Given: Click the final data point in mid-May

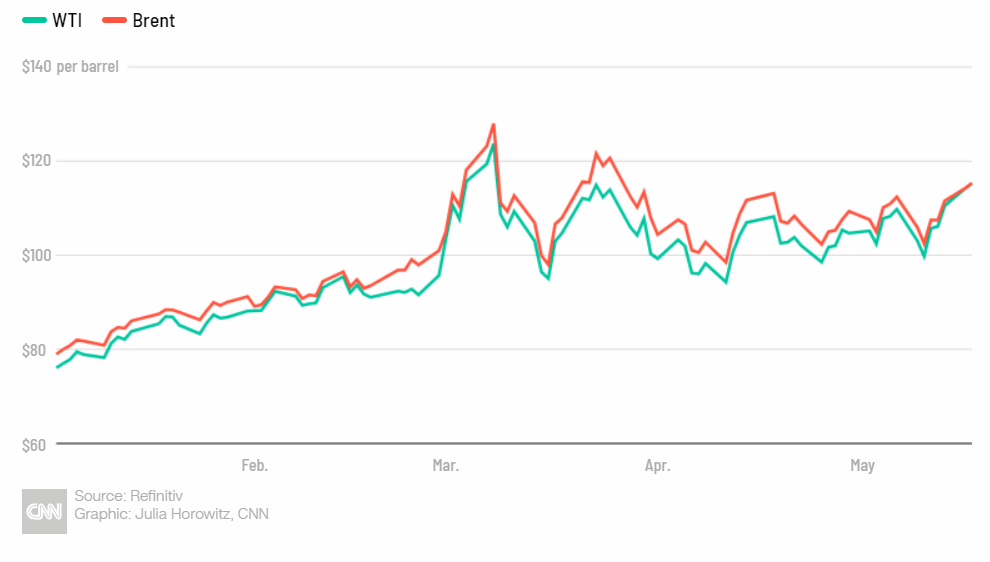Looking at the screenshot, I should coord(971,184).
